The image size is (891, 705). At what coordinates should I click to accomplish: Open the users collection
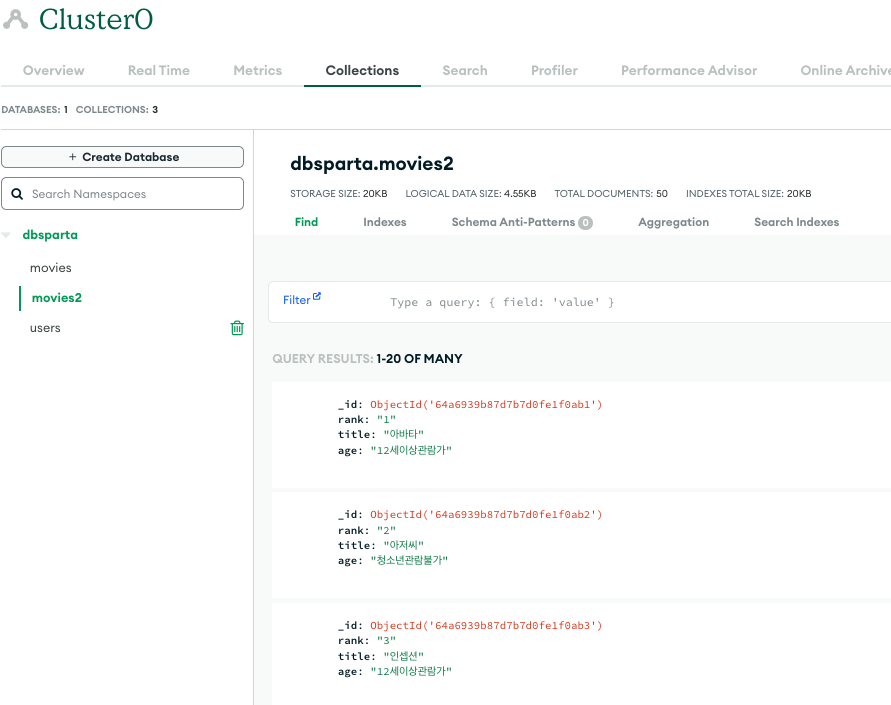tap(45, 328)
